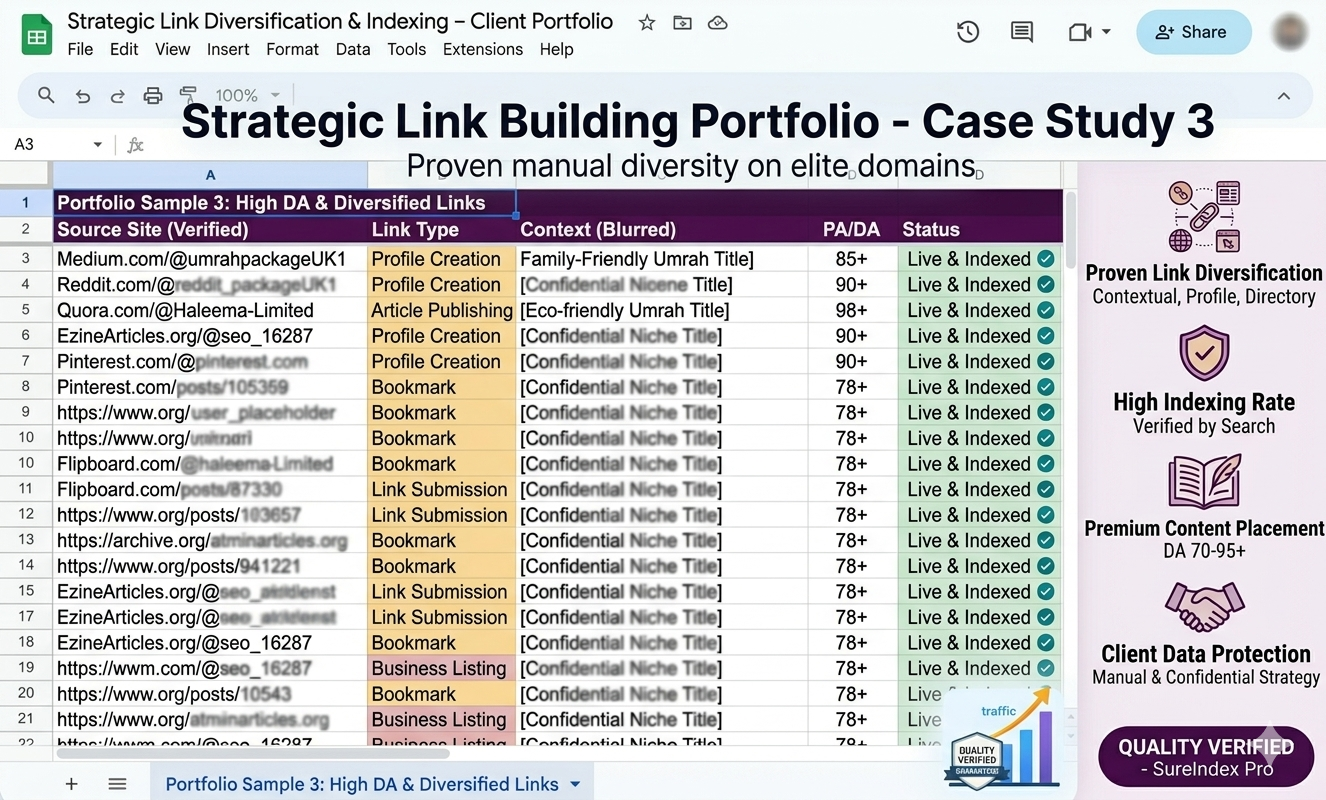Collapse the toolbar using the chevron

pyautogui.click(x=1284, y=95)
